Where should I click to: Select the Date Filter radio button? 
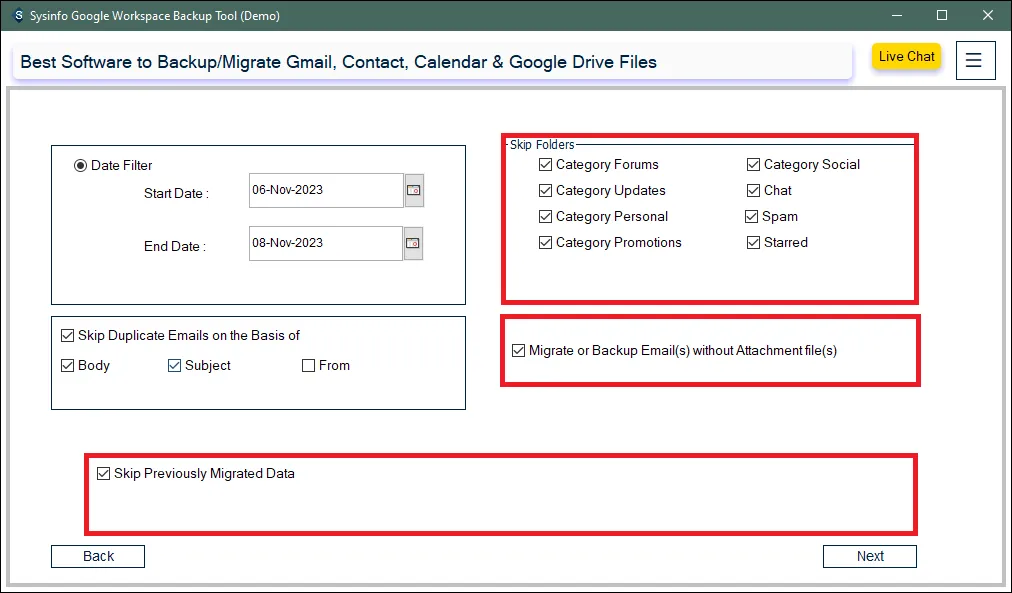click(x=81, y=166)
